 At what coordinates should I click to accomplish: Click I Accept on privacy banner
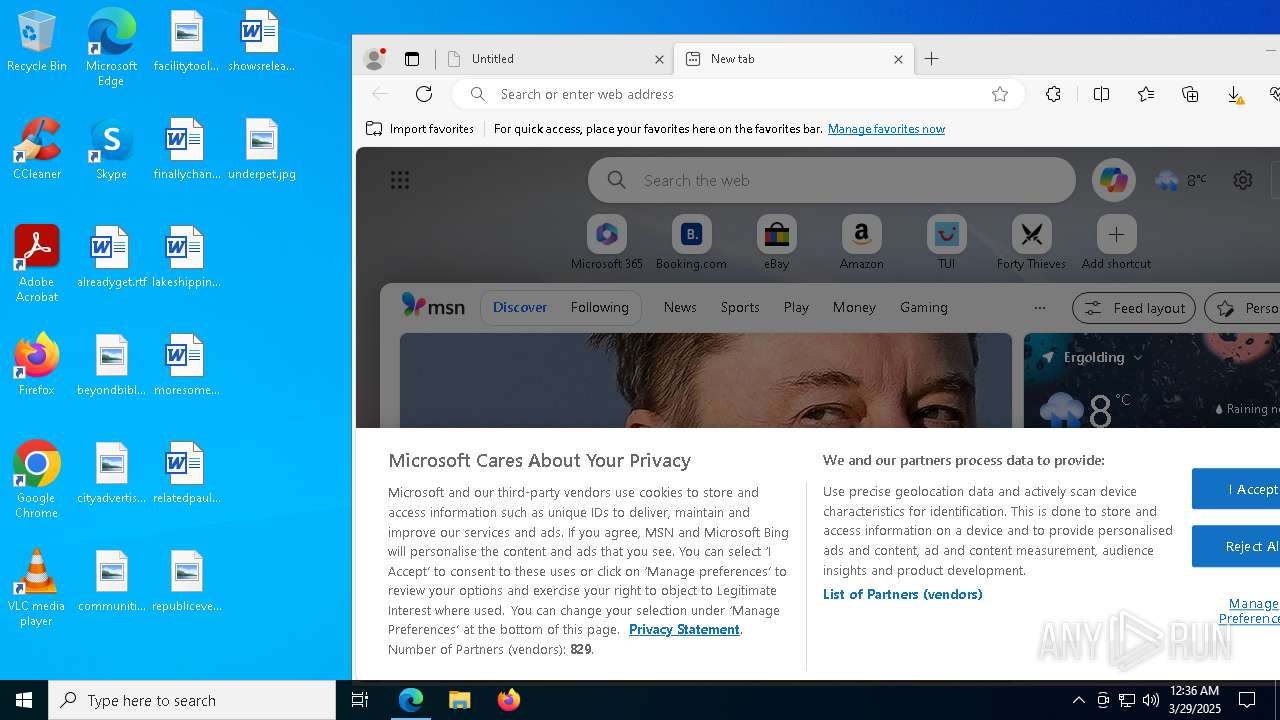tap(1236, 489)
